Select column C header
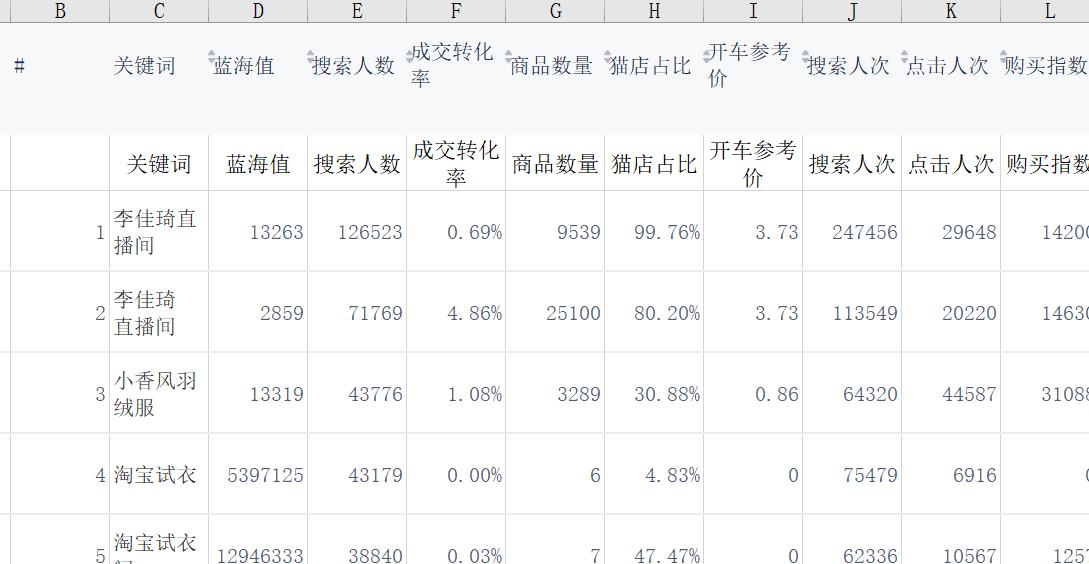This screenshot has width=1089, height=564. pyautogui.click(x=159, y=11)
